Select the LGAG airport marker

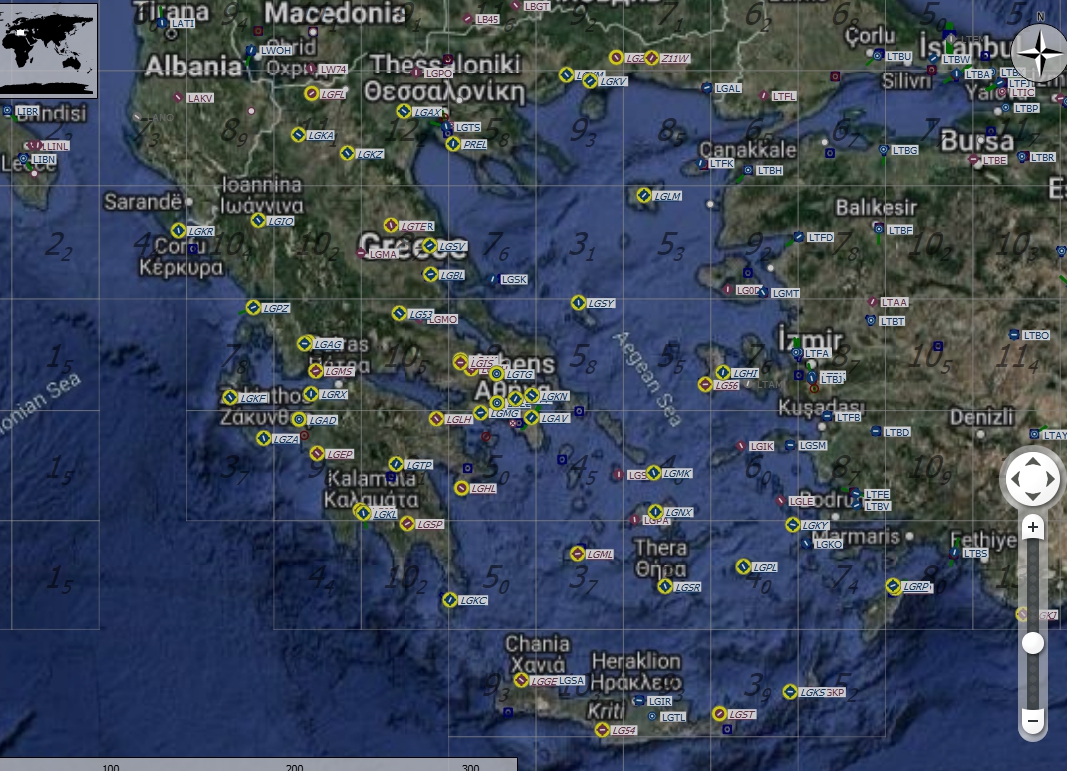pyautogui.click(x=305, y=344)
